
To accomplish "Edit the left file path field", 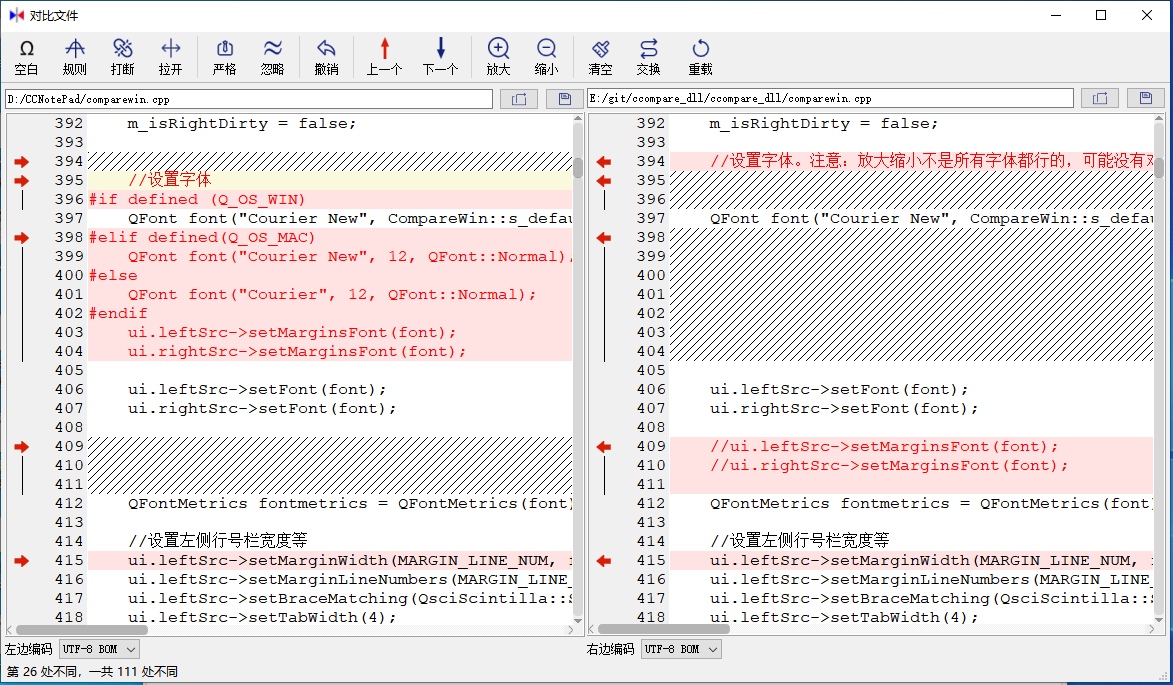I will tap(249, 99).
